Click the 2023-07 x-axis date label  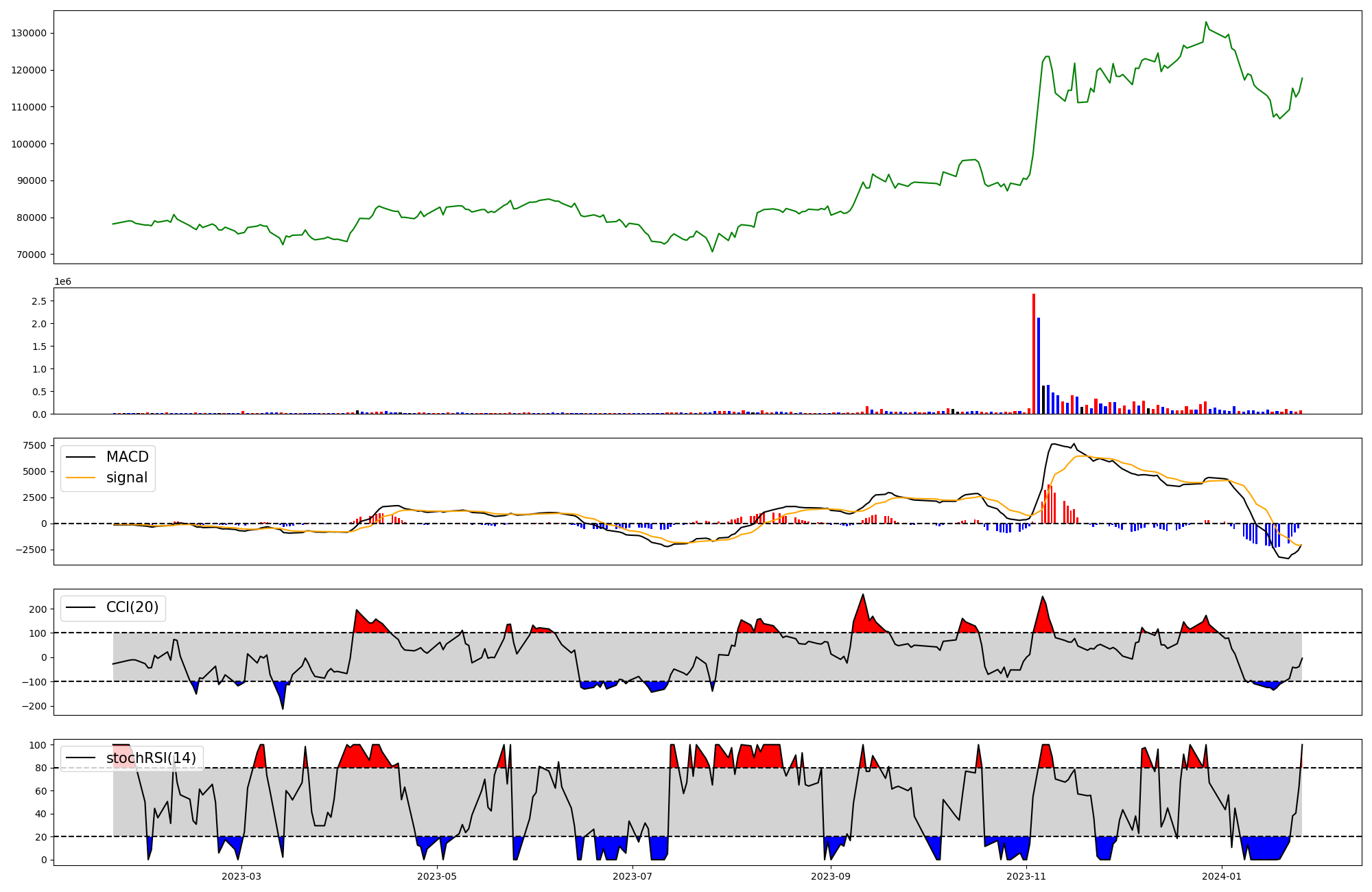(x=632, y=876)
